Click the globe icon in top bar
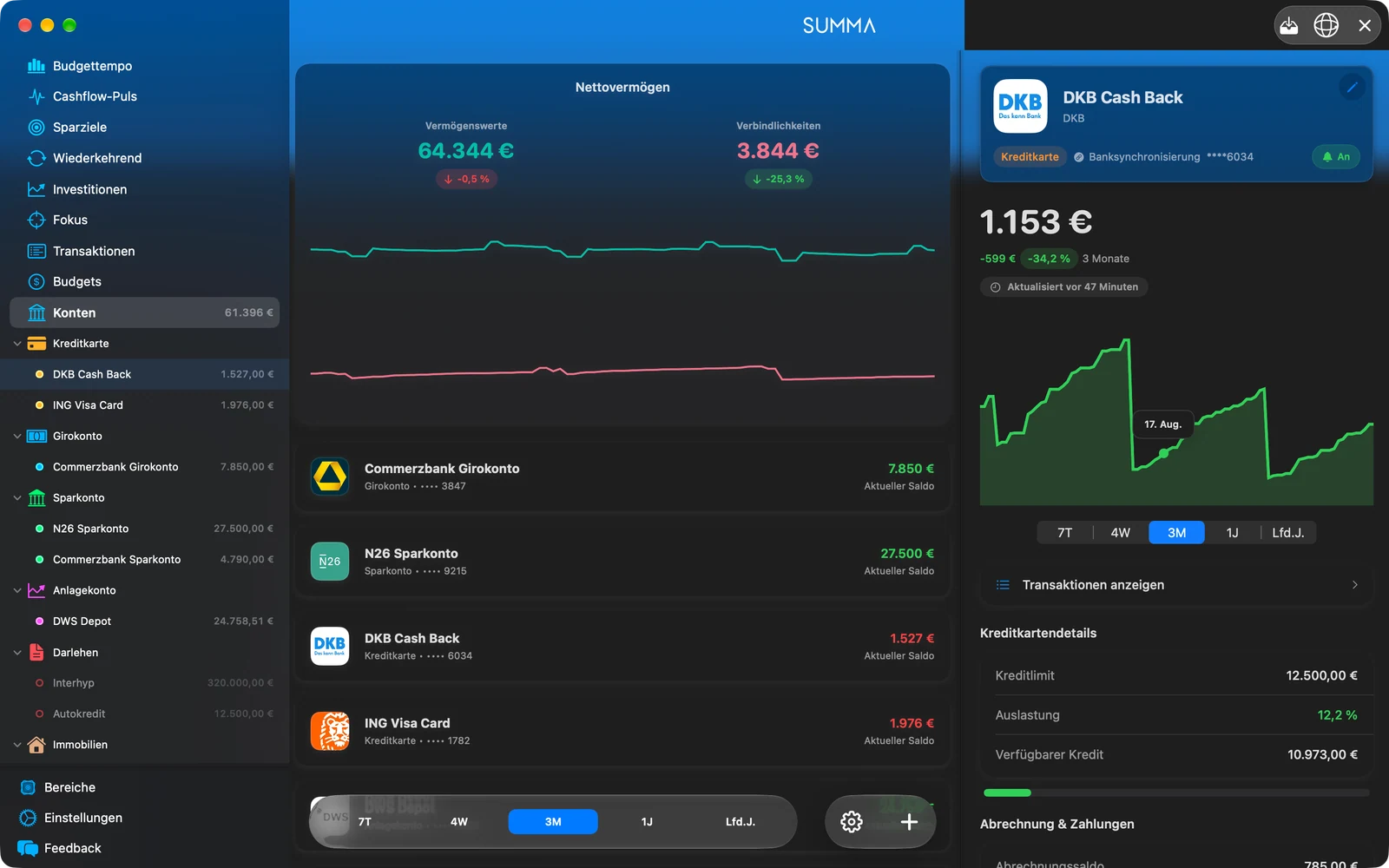The width and height of the screenshot is (1389, 868). pyautogui.click(x=1326, y=25)
